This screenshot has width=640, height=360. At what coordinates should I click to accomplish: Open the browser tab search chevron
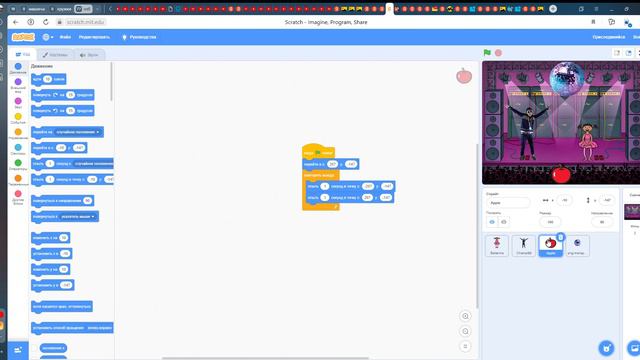click(x=110, y=9)
